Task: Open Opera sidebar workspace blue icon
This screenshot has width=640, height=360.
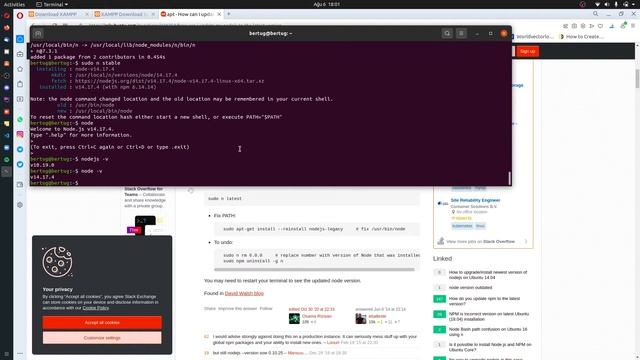Action: click(20, 39)
